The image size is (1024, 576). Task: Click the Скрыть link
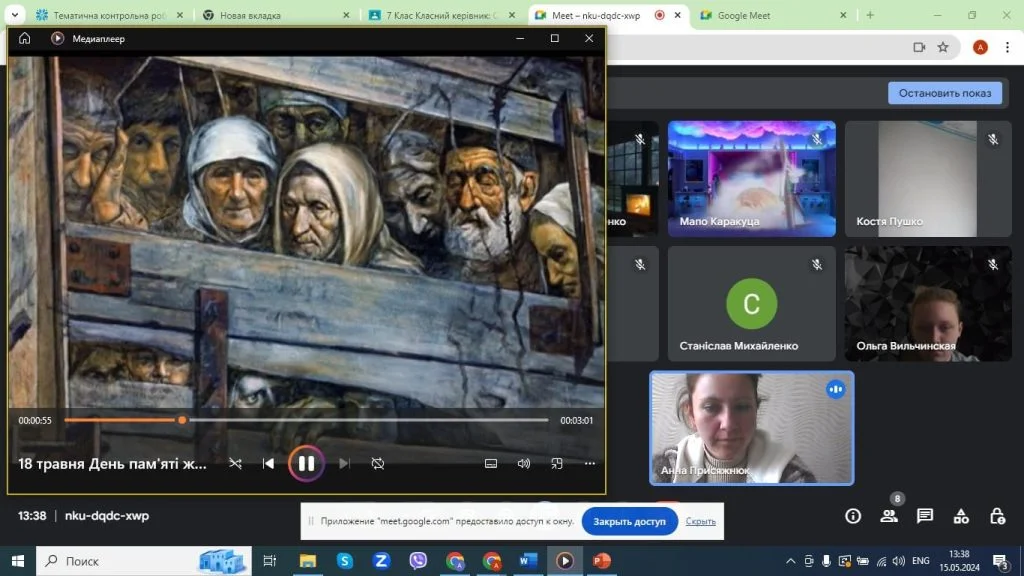click(x=701, y=521)
